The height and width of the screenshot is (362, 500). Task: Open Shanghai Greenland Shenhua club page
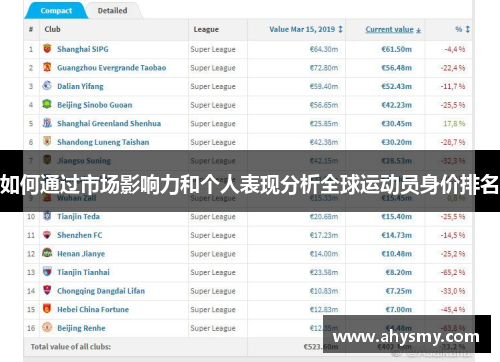[x=109, y=123]
